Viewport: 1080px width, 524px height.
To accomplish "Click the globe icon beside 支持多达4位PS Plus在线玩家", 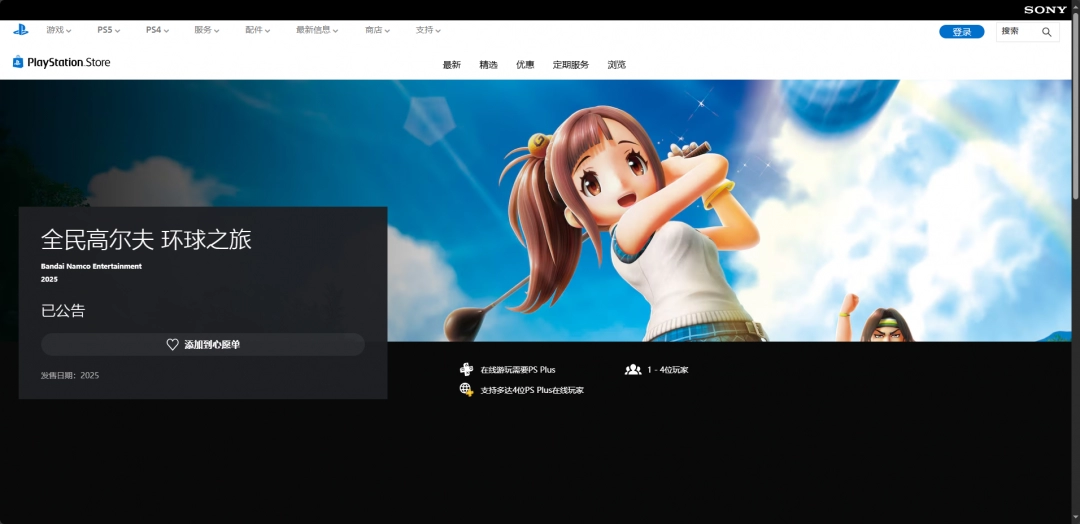I will click(x=466, y=390).
